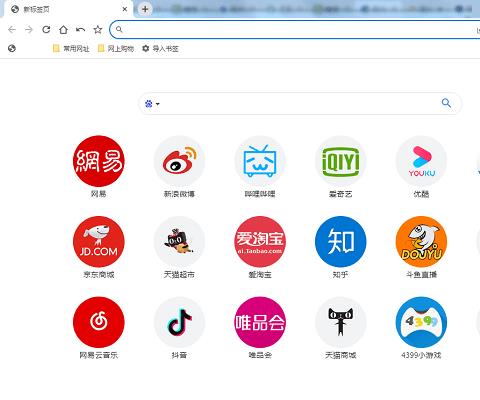Click the 京东商城 label text
The width and height of the screenshot is (480, 400).
pyautogui.click(x=99, y=274)
